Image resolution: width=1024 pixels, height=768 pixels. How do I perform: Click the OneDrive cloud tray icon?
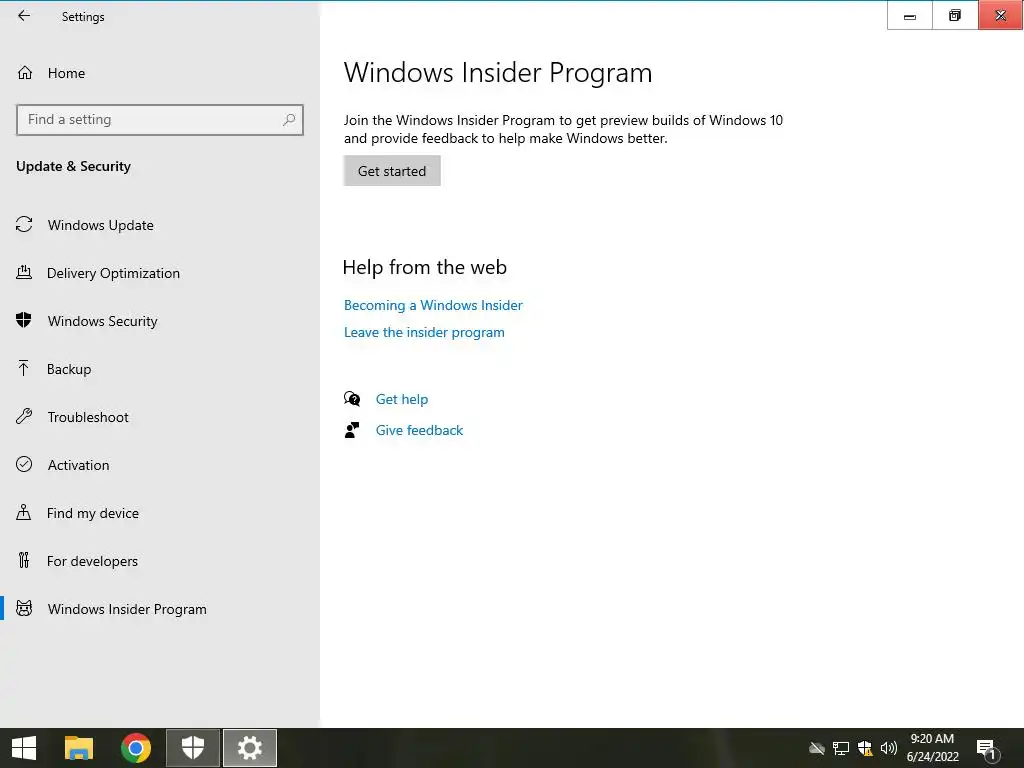pos(816,748)
